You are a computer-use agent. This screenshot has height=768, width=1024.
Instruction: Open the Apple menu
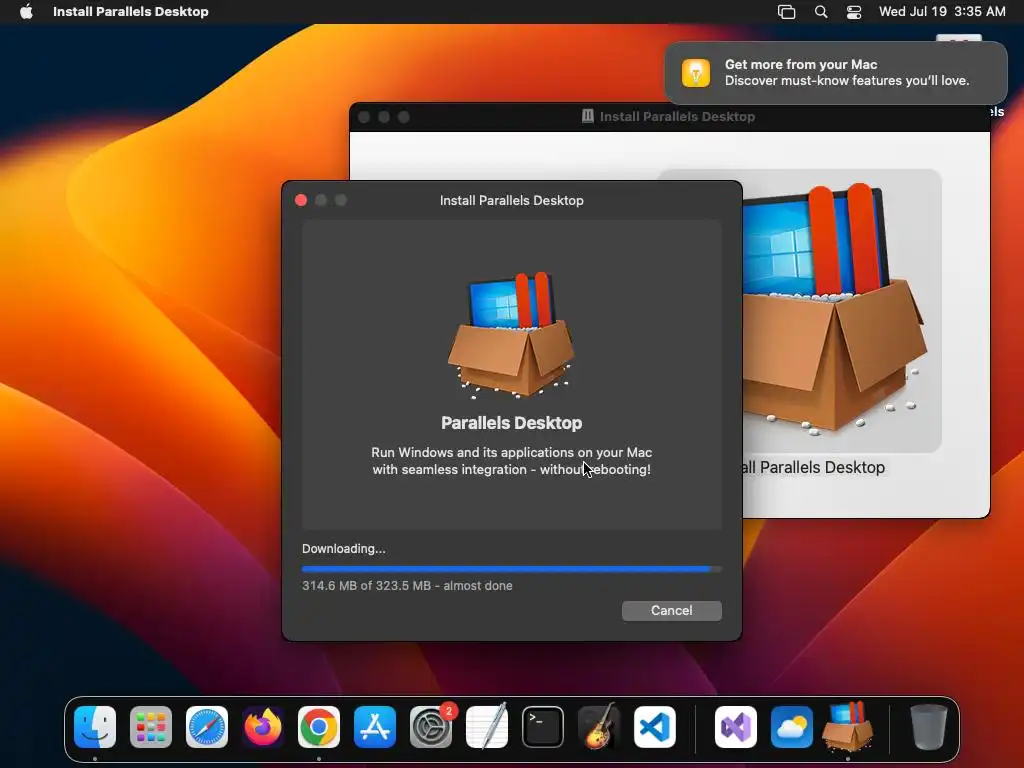(x=26, y=12)
